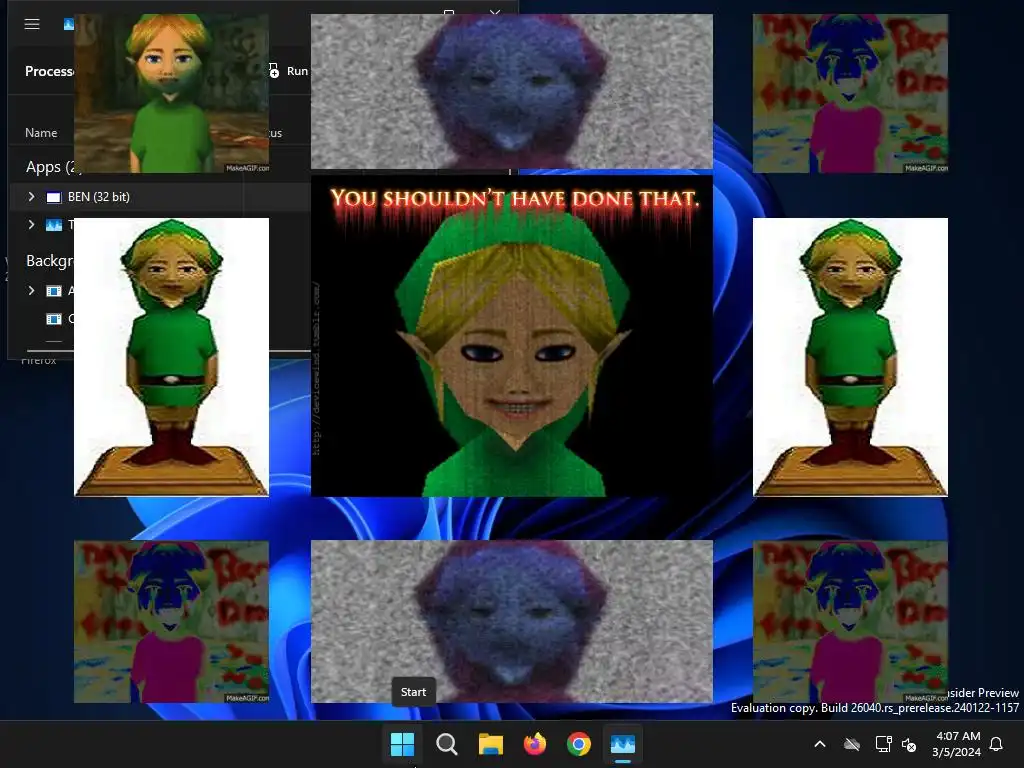This screenshot has height=768, width=1024.
Task: Open the clock showing 4:07 AM
Action: pos(957,744)
